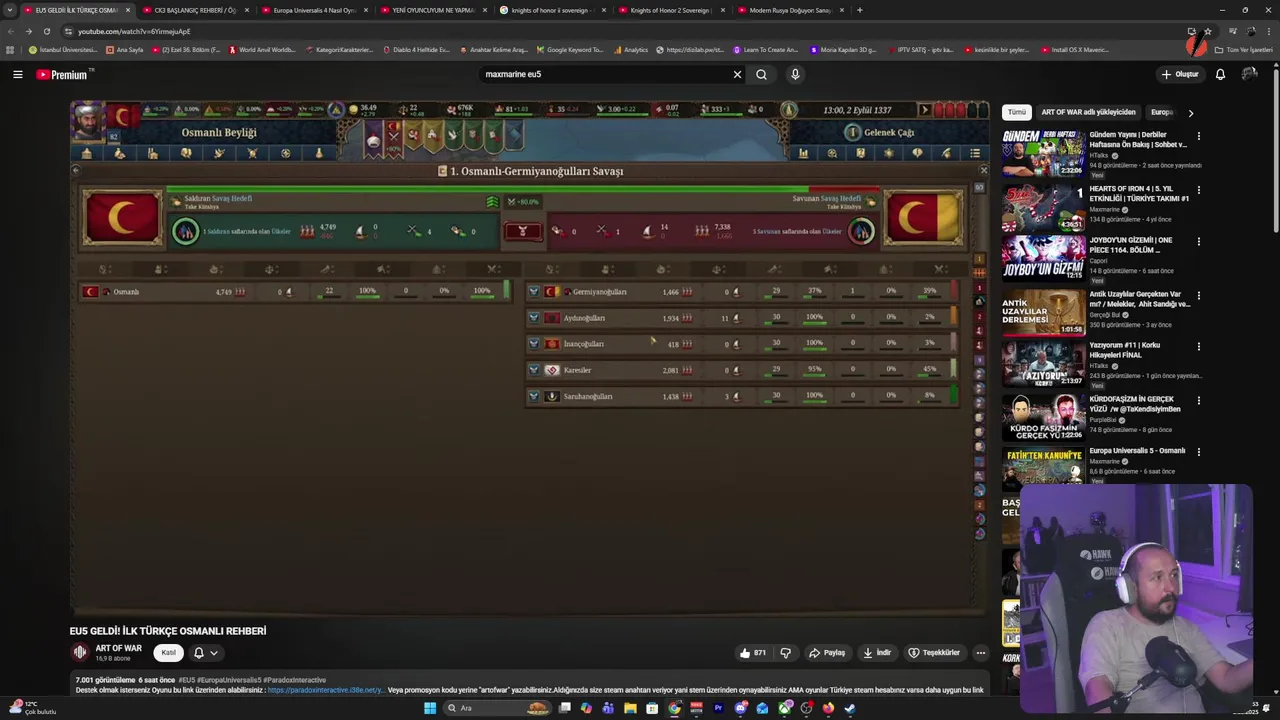Click the Osmanlı Beyliği country name banner

coord(219,132)
